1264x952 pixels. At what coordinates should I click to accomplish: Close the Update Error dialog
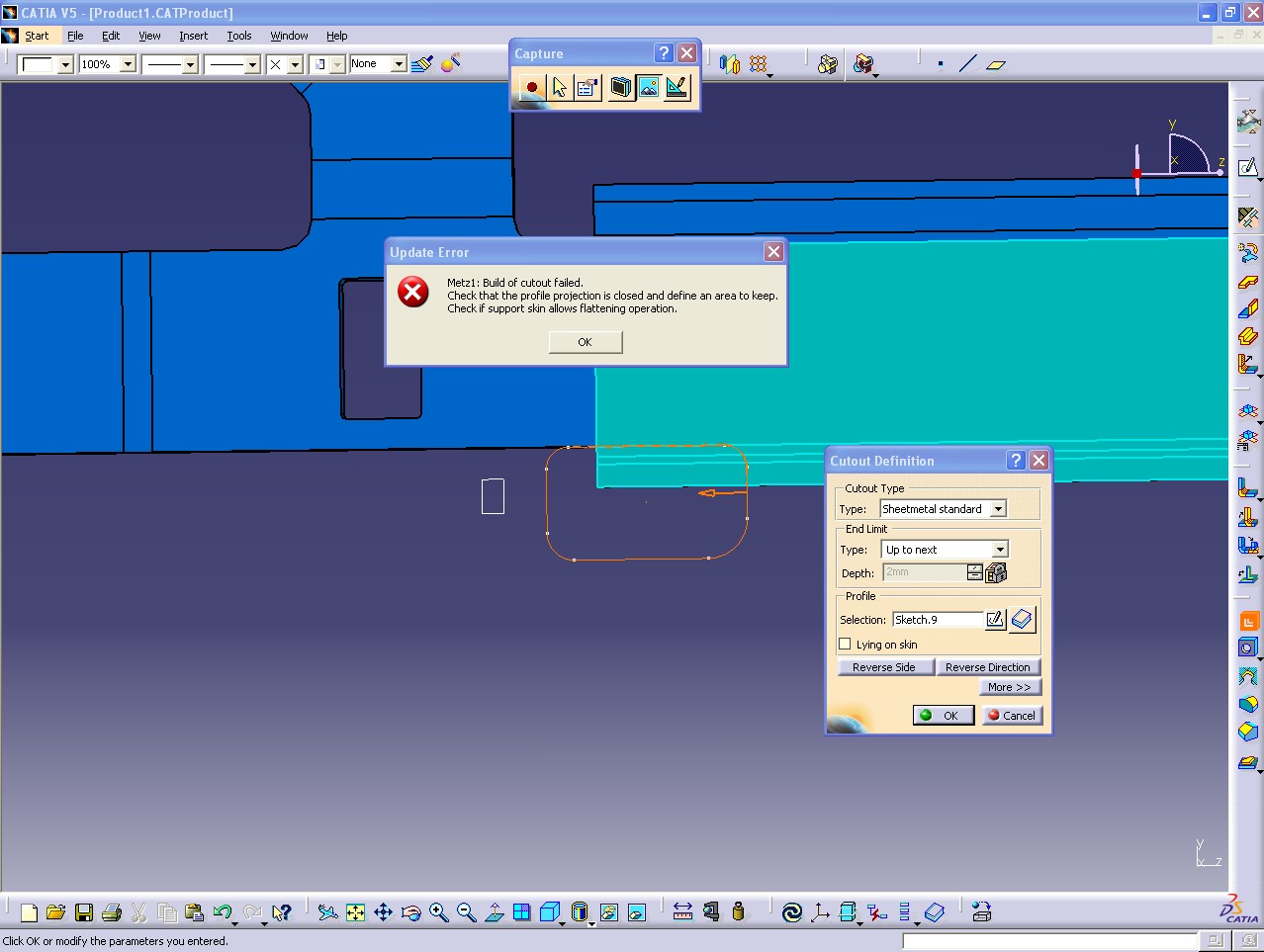[x=774, y=252]
